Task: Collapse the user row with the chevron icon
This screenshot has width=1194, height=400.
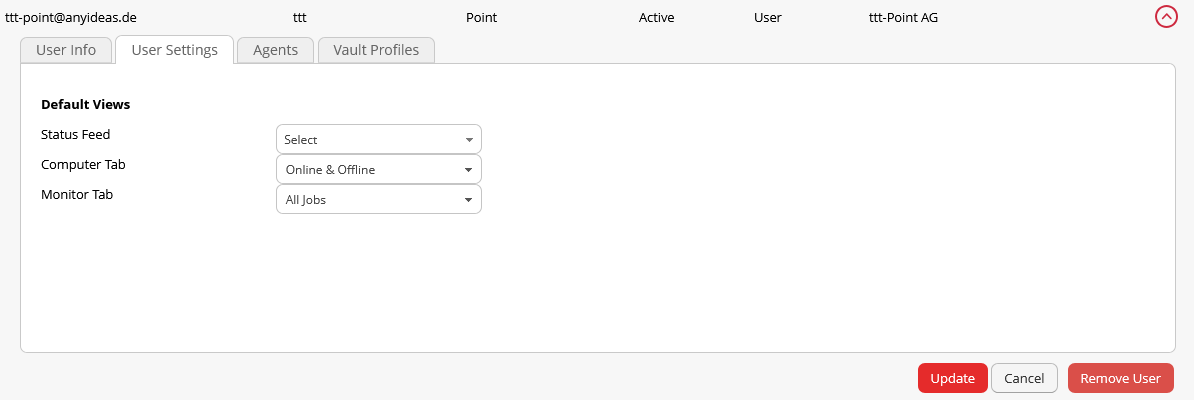Action: click(1166, 17)
